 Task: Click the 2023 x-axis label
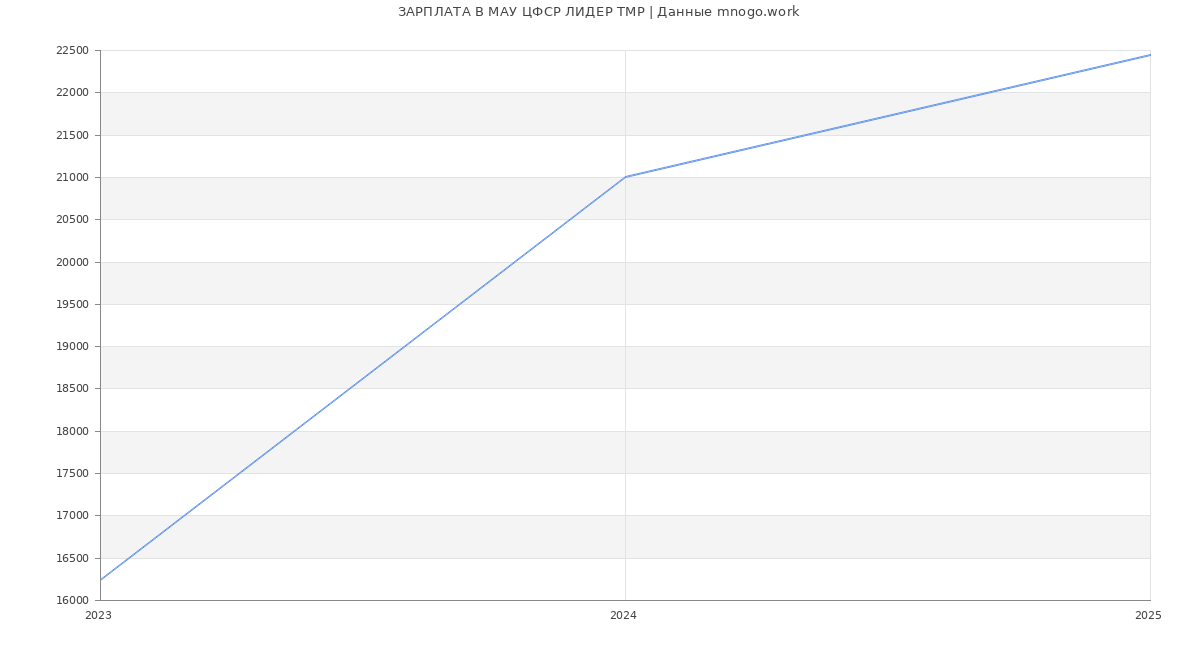(98, 616)
